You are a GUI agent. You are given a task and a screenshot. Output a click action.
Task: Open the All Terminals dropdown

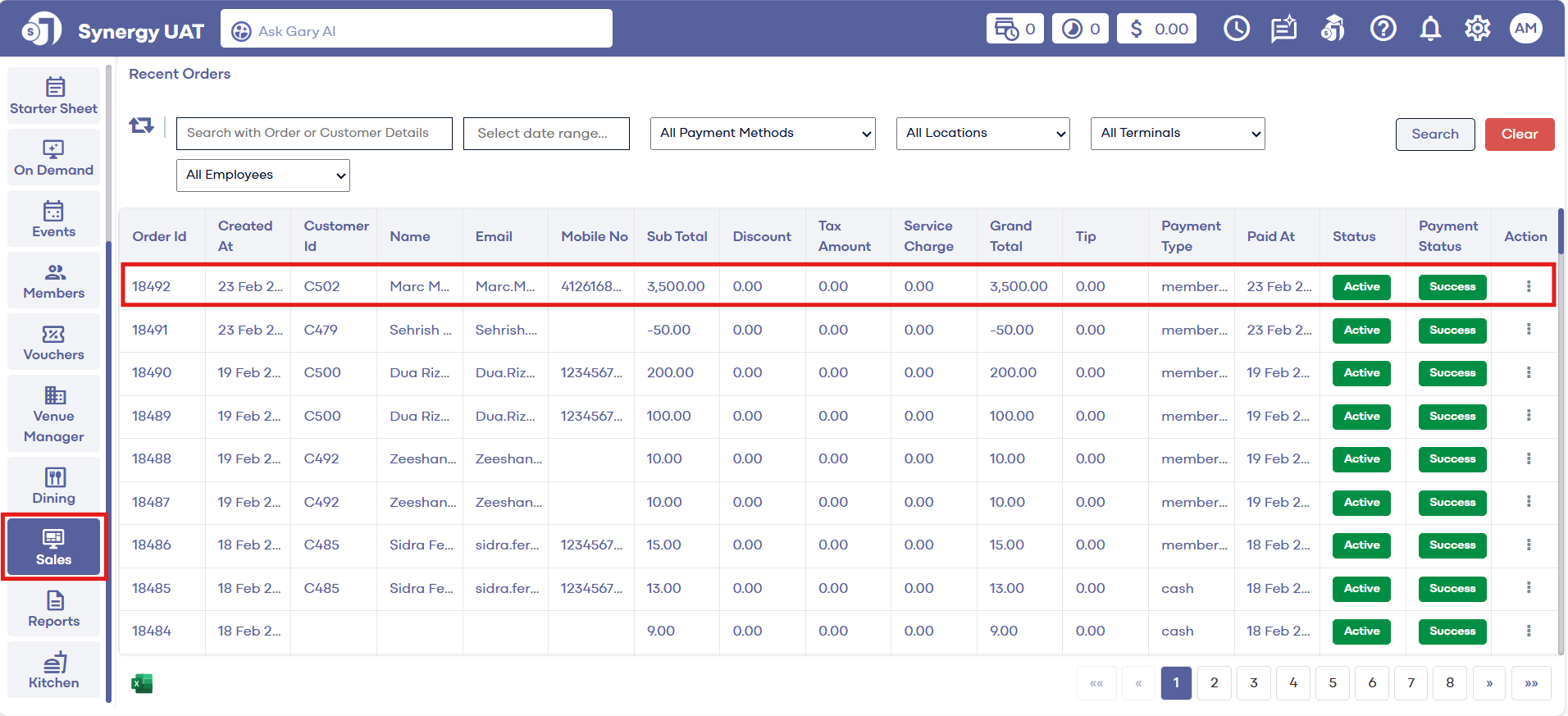coord(1177,134)
